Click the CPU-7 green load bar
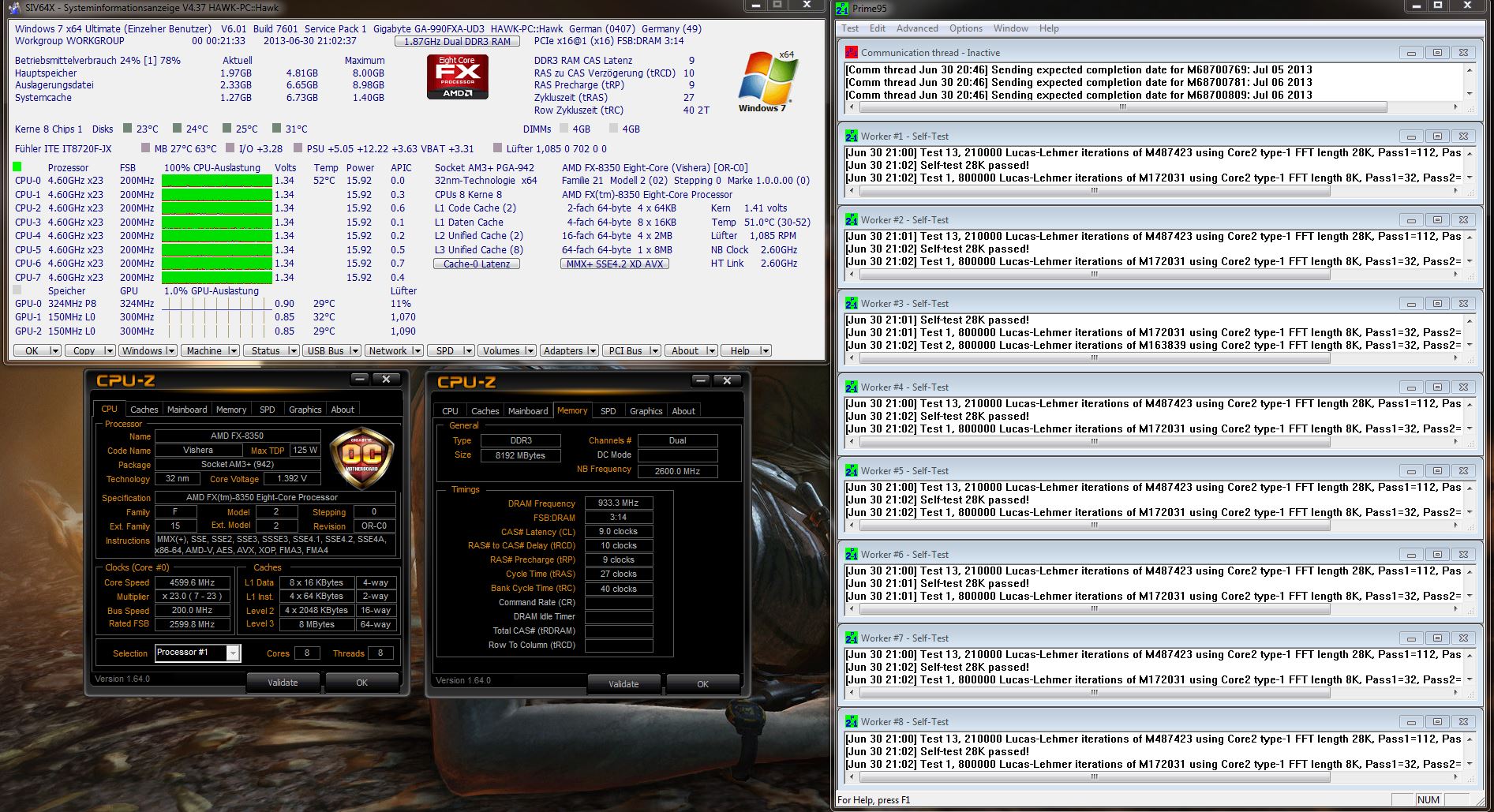This screenshot has width=1494, height=812. click(217, 278)
